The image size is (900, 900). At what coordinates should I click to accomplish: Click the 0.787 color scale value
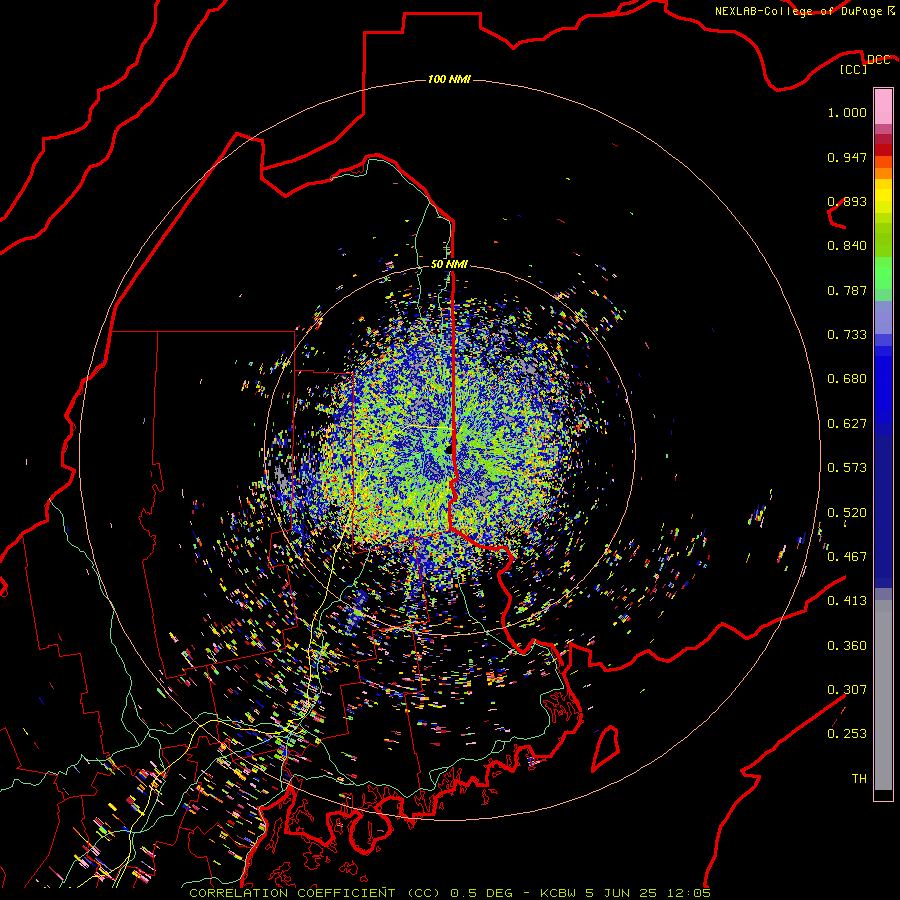(x=847, y=290)
